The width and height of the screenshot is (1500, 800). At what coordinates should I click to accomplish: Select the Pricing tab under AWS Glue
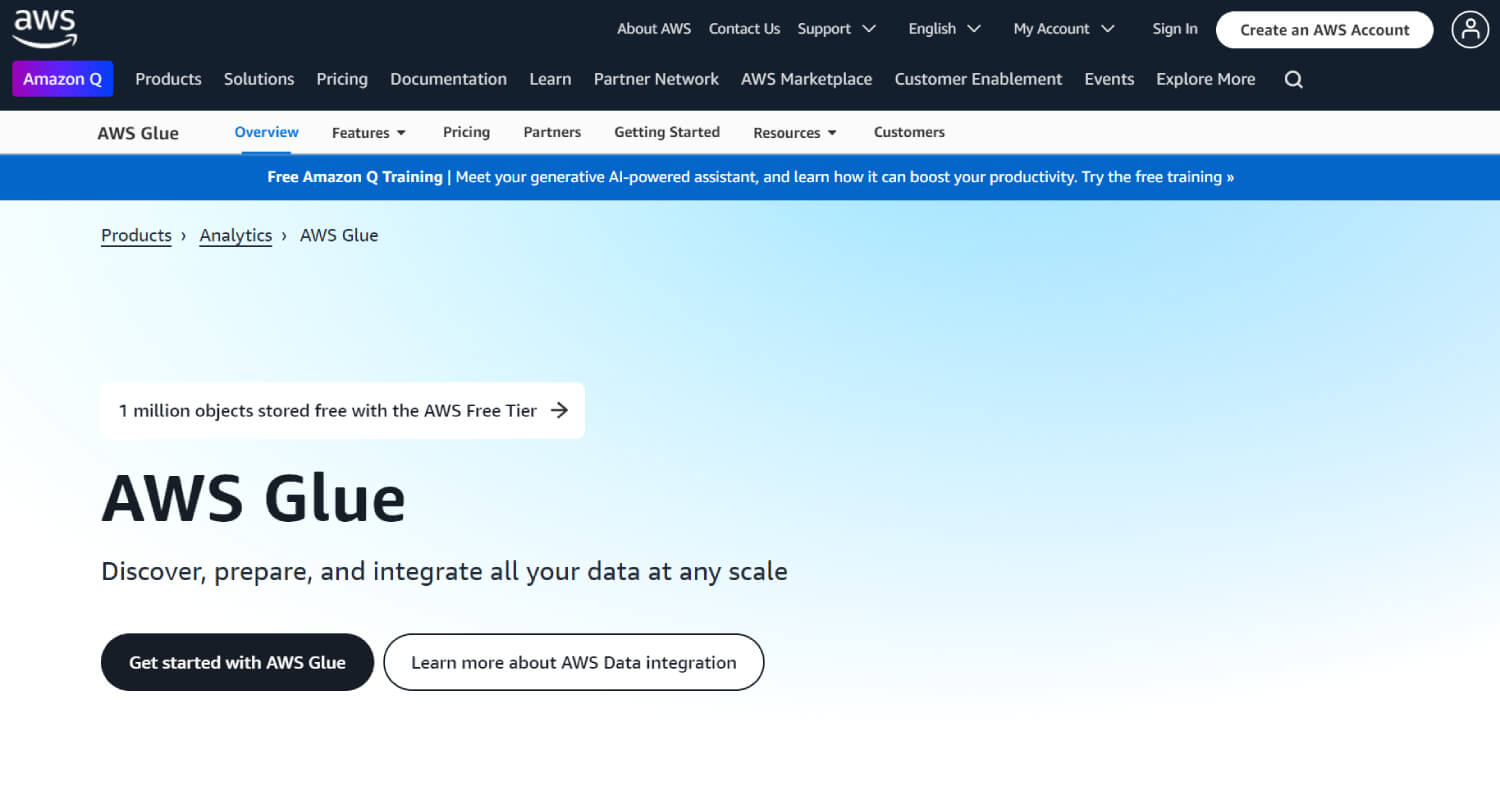466,132
